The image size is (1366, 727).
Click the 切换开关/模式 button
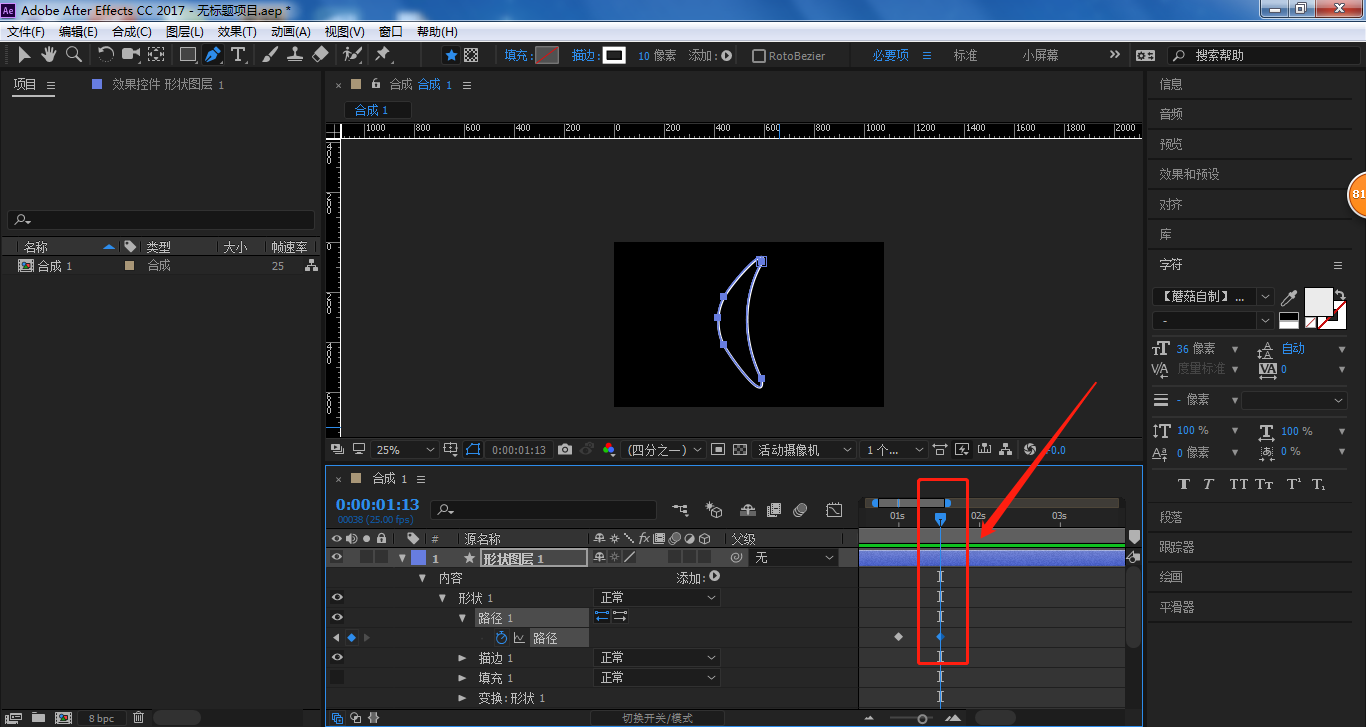(x=657, y=718)
